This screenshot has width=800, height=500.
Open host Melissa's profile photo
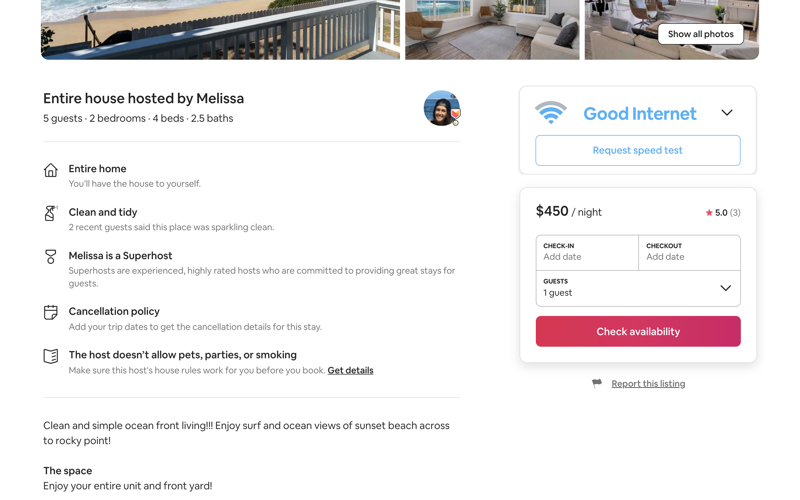click(x=442, y=108)
